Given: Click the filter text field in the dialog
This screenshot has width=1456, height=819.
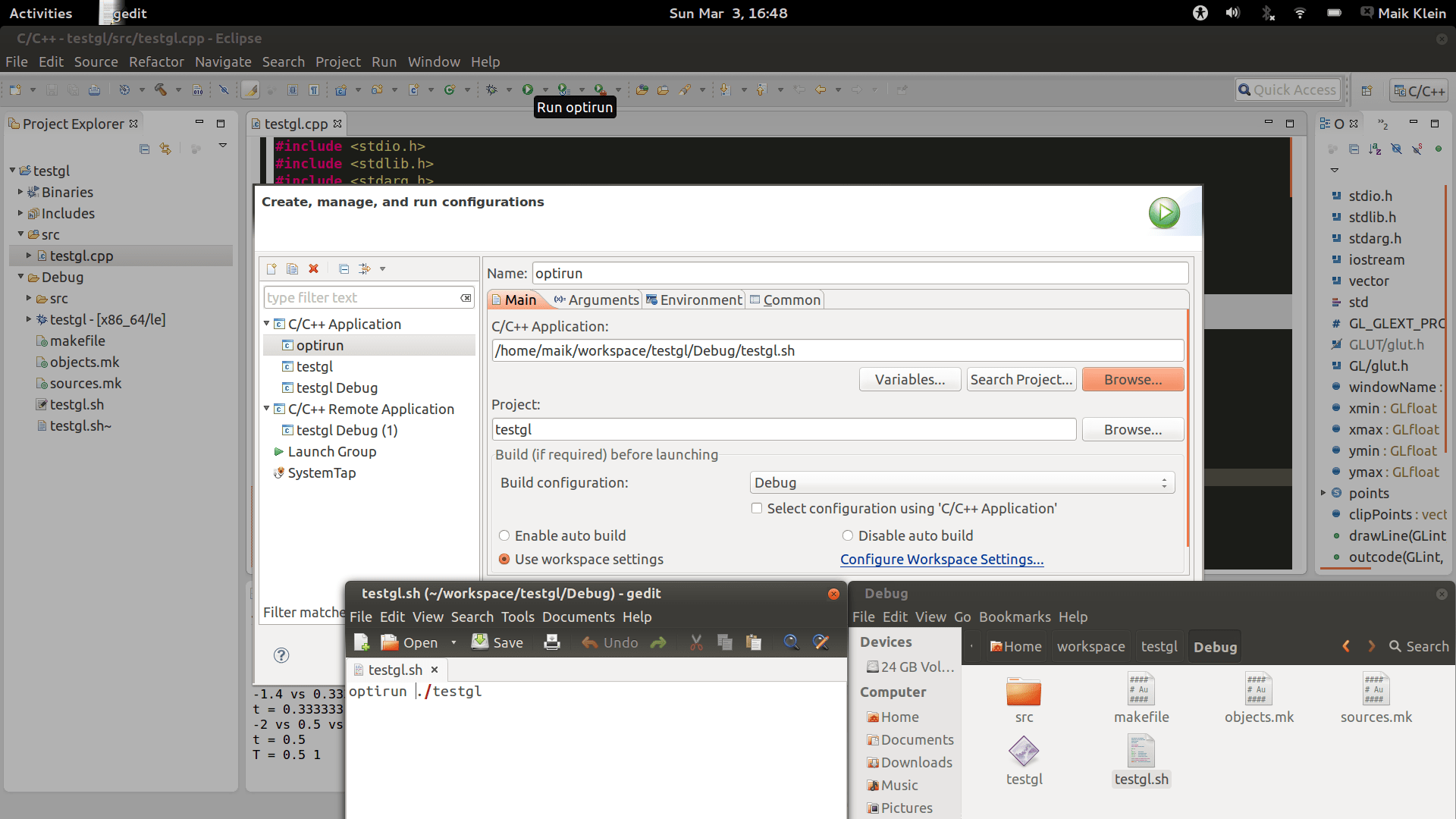Looking at the screenshot, I should [x=364, y=297].
